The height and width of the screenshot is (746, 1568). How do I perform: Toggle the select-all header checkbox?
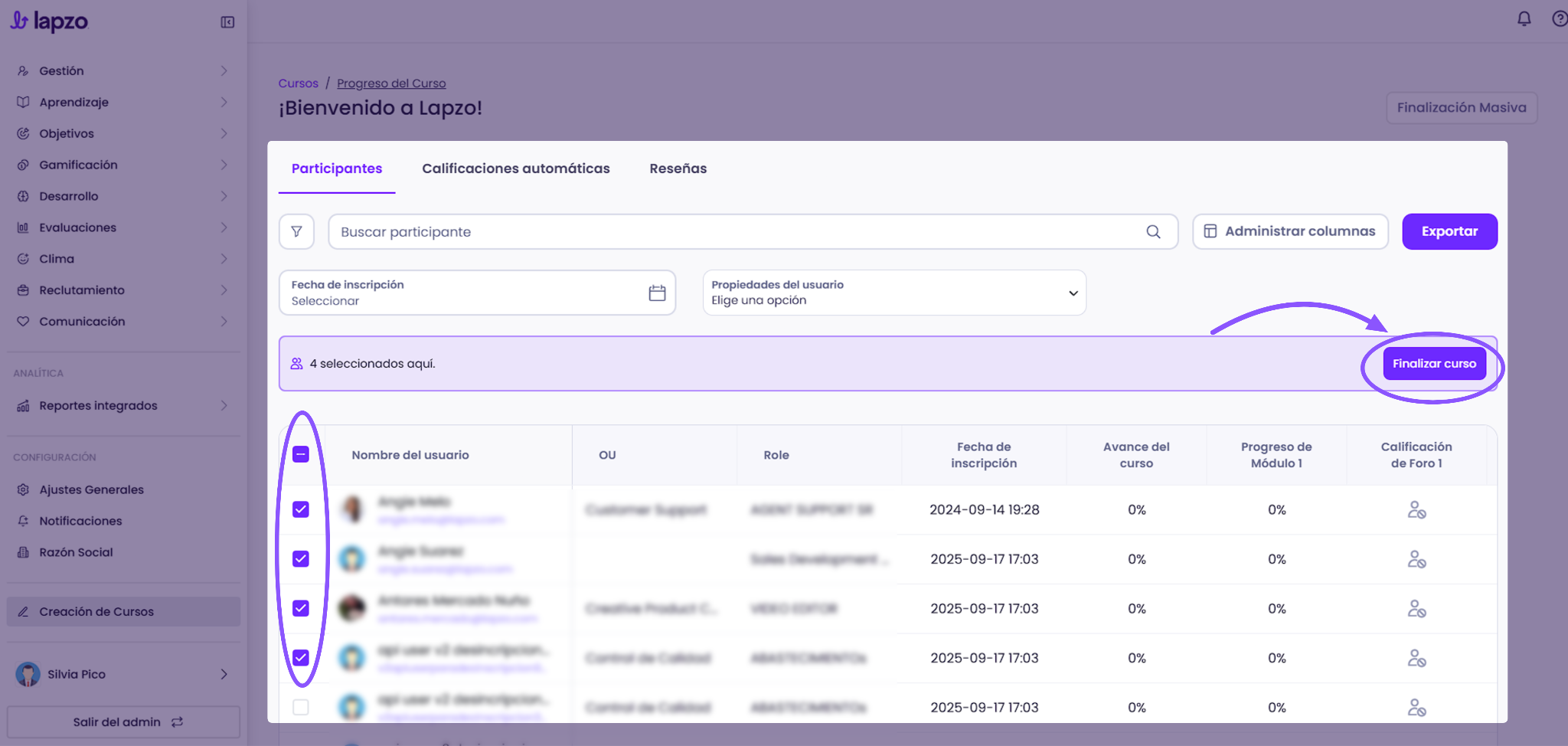[x=301, y=454]
